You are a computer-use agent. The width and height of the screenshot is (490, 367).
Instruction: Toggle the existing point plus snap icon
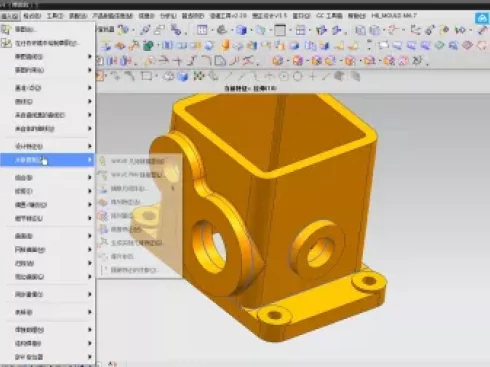tap(312, 77)
